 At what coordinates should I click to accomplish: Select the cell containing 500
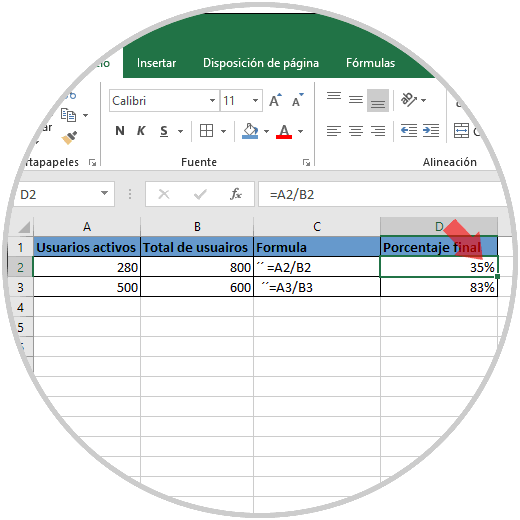tap(87, 287)
